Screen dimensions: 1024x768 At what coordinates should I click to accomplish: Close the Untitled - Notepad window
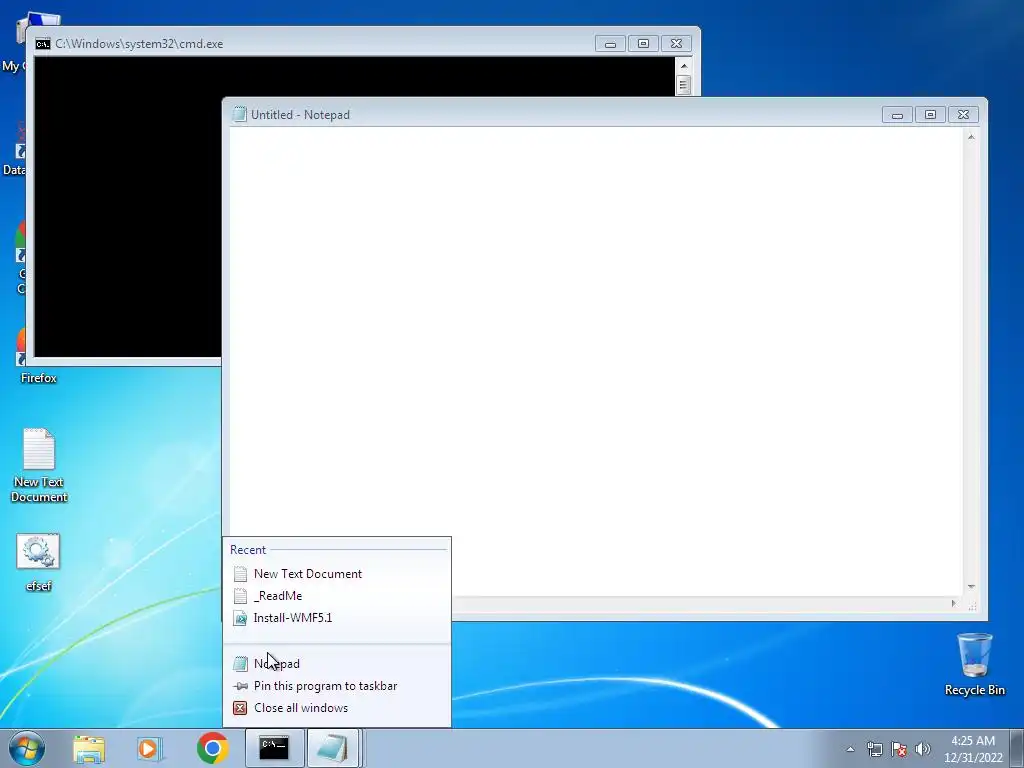coord(963,115)
